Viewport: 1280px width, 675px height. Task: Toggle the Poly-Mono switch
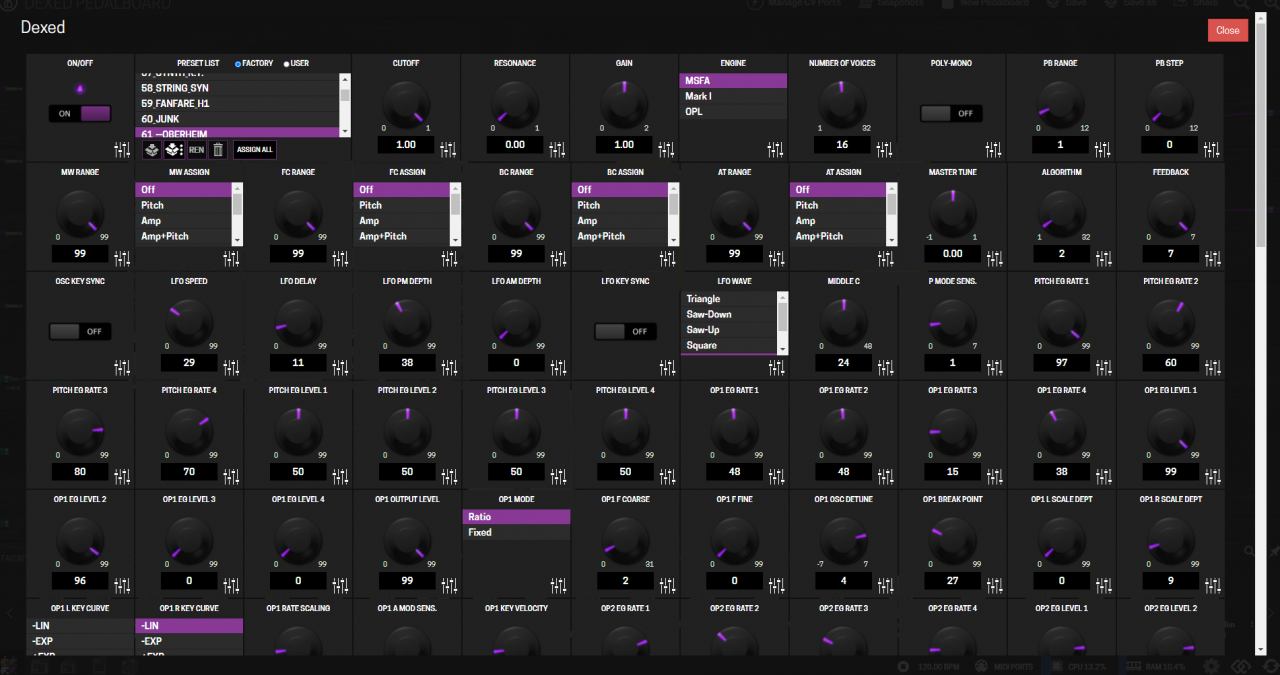(951, 114)
